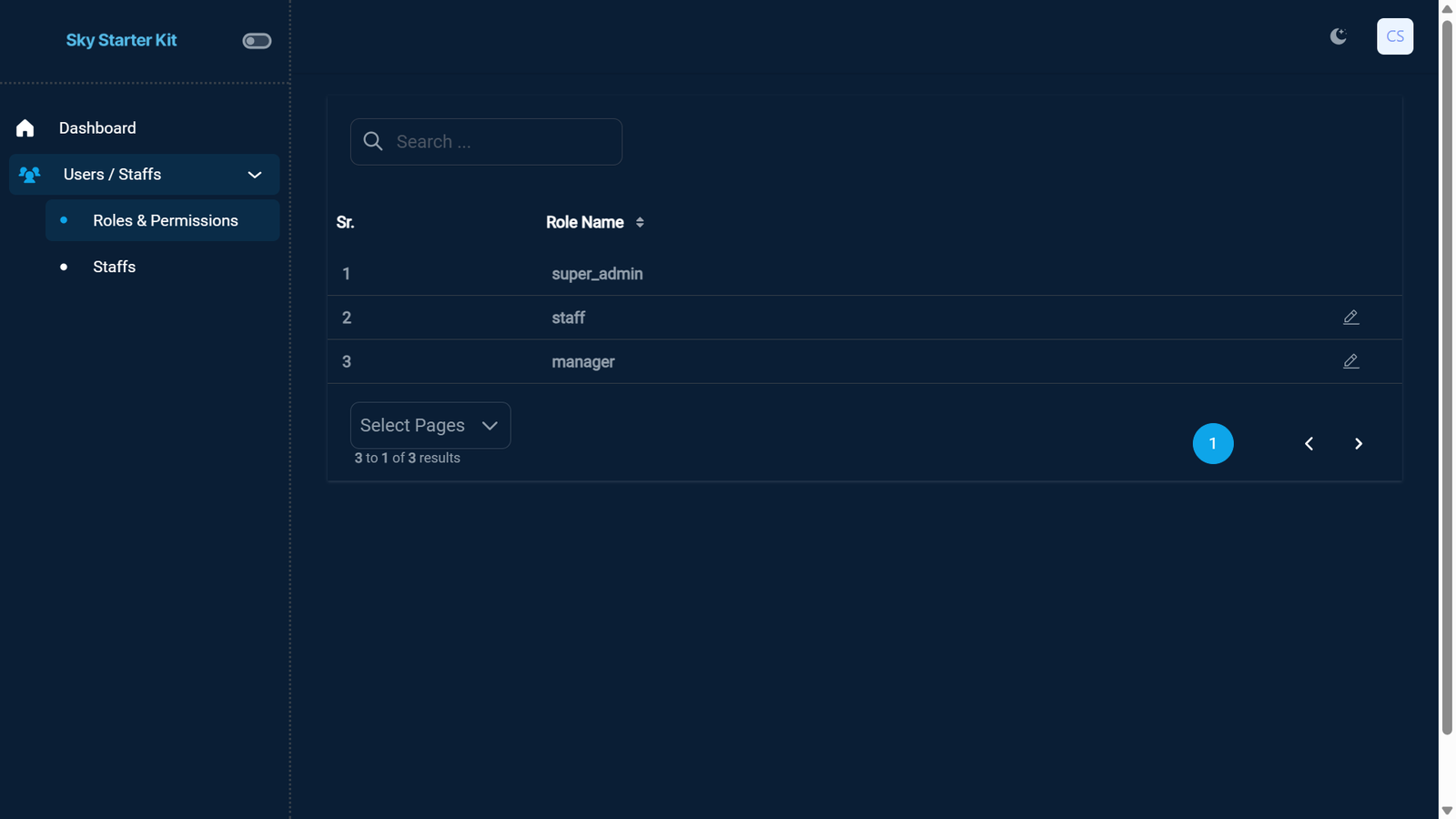
Task: Click the Sr. column header
Action: [x=345, y=222]
